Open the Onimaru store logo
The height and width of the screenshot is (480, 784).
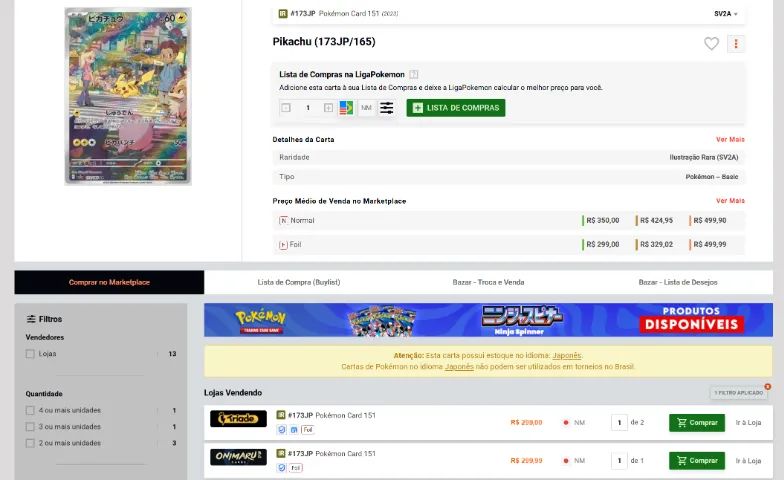pos(238,457)
